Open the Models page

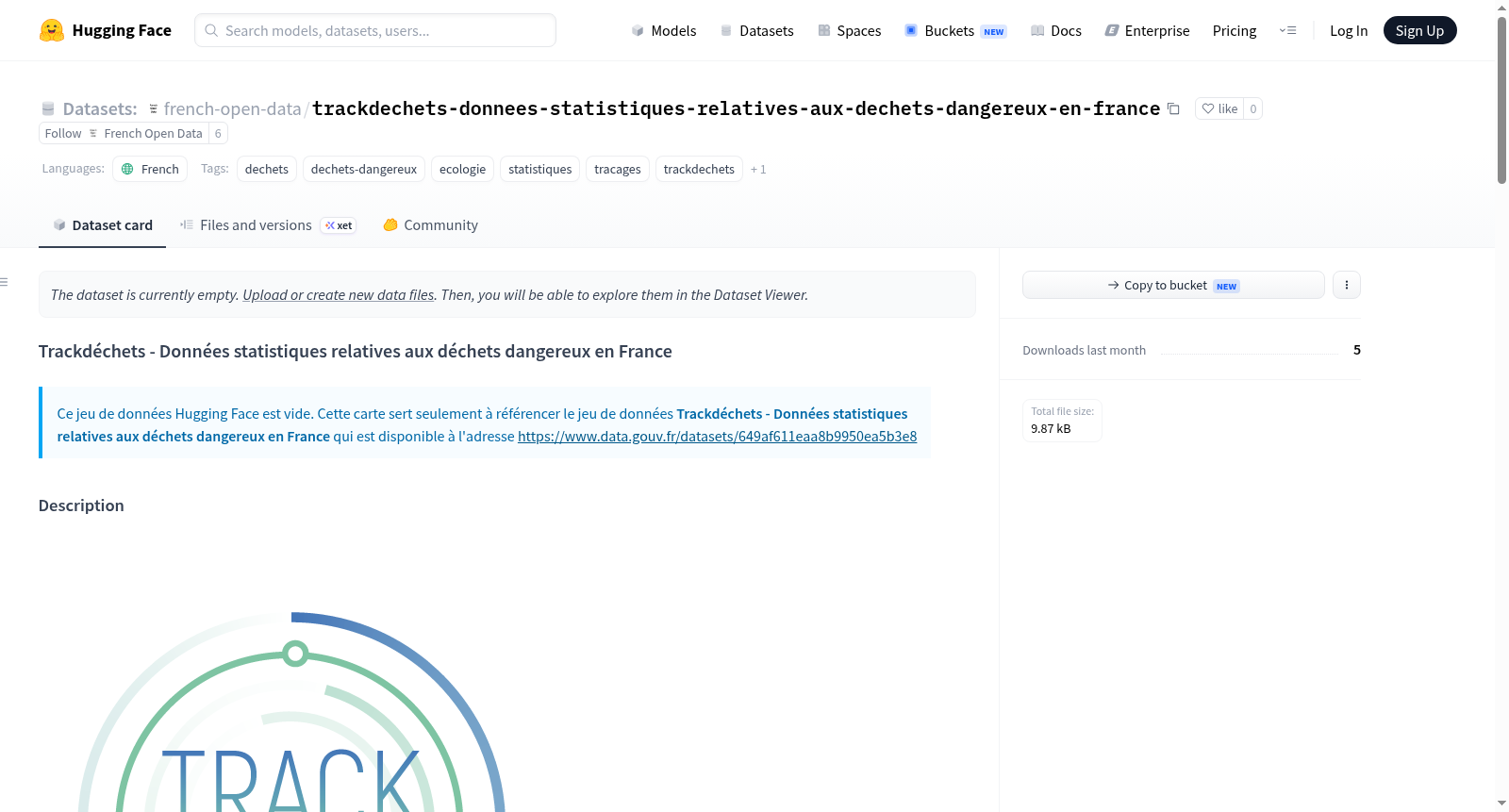point(664,30)
